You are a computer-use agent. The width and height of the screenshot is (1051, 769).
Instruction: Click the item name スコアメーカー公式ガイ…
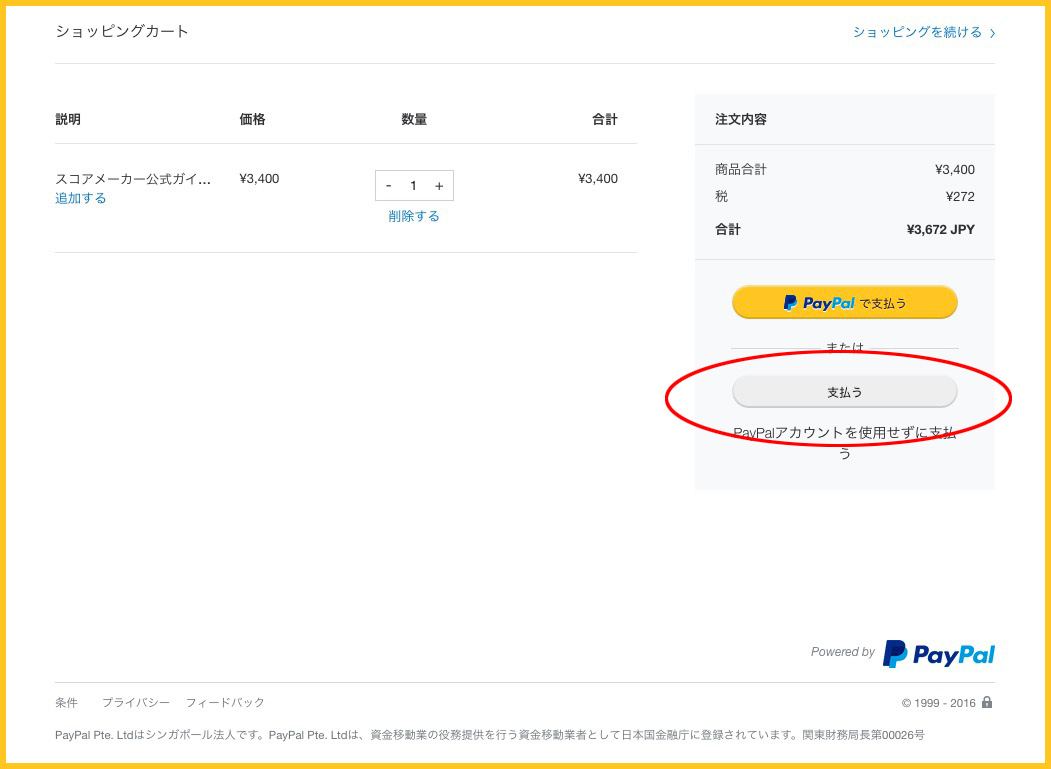(133, 179)
